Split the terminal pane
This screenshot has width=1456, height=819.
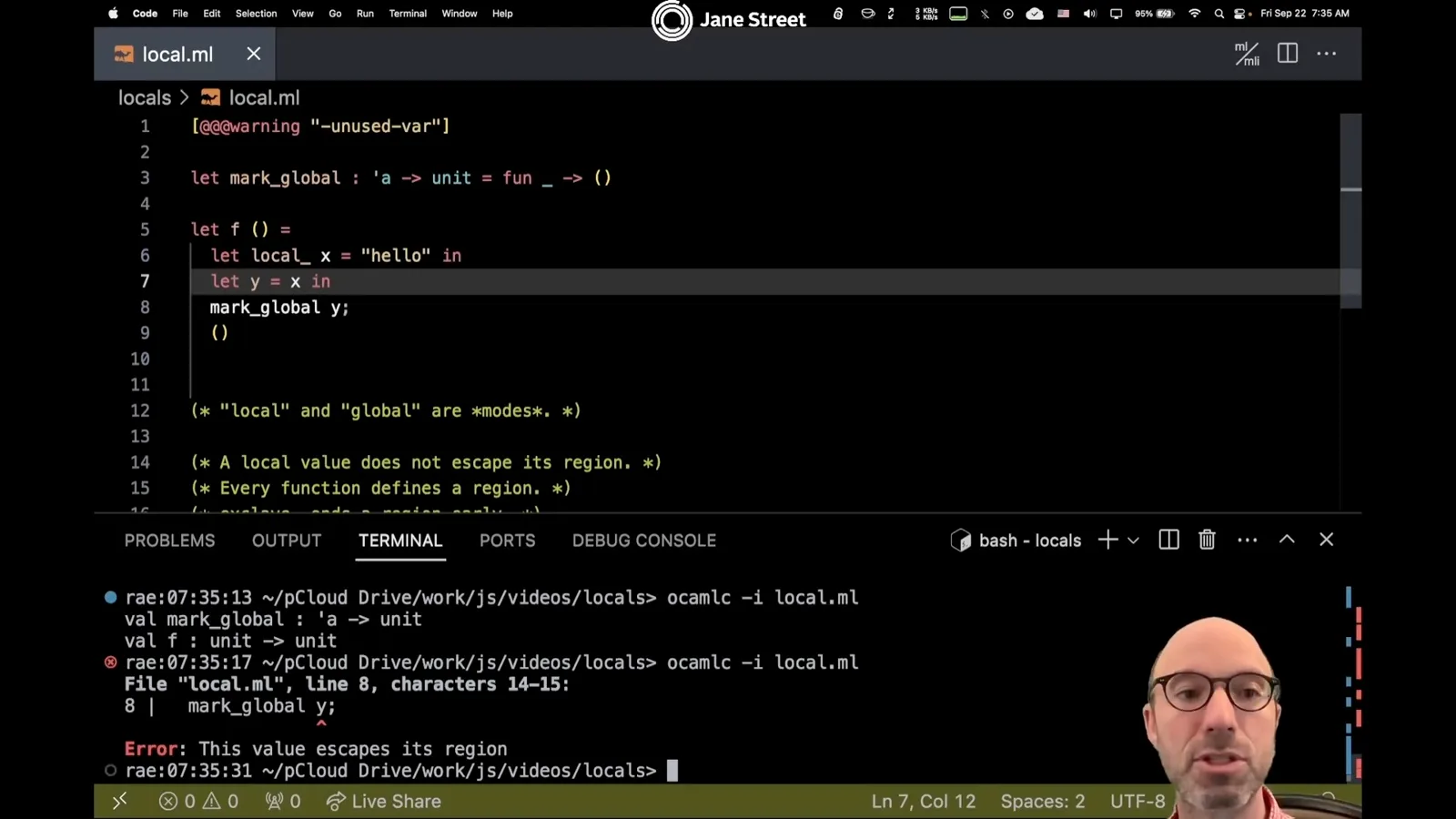1169,540
